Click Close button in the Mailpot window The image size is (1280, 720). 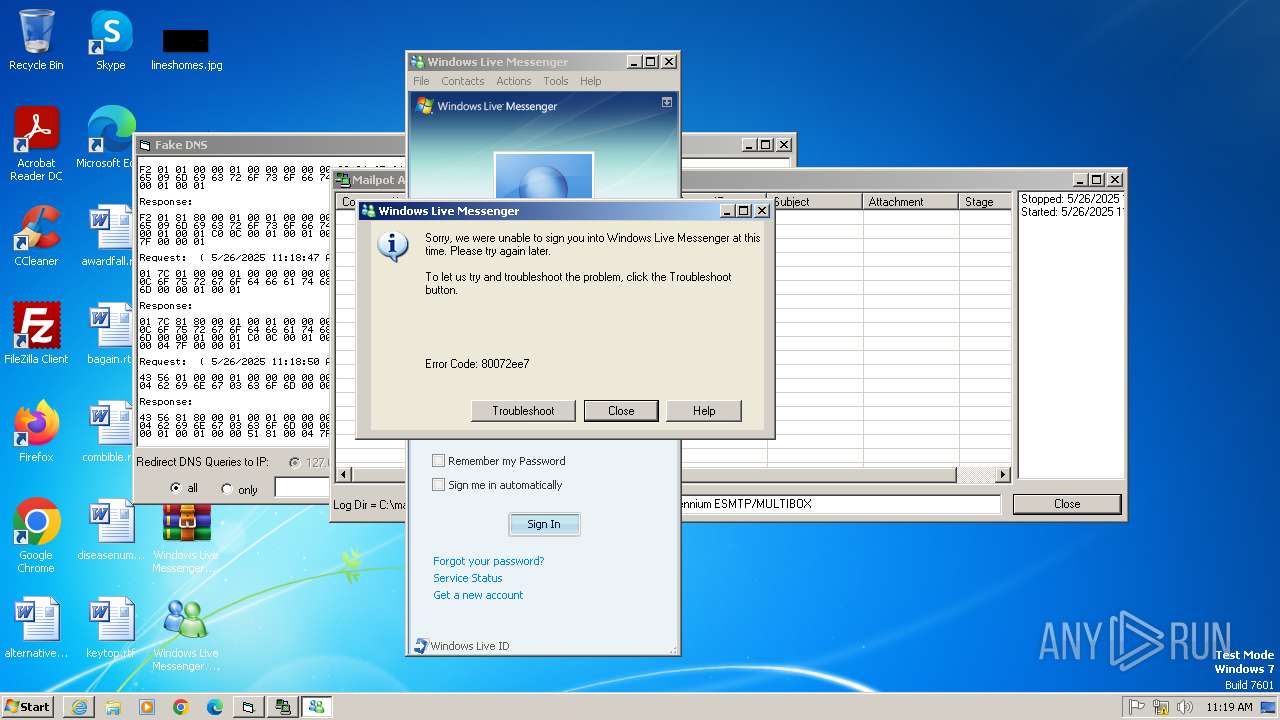(x=1067, y=504)
